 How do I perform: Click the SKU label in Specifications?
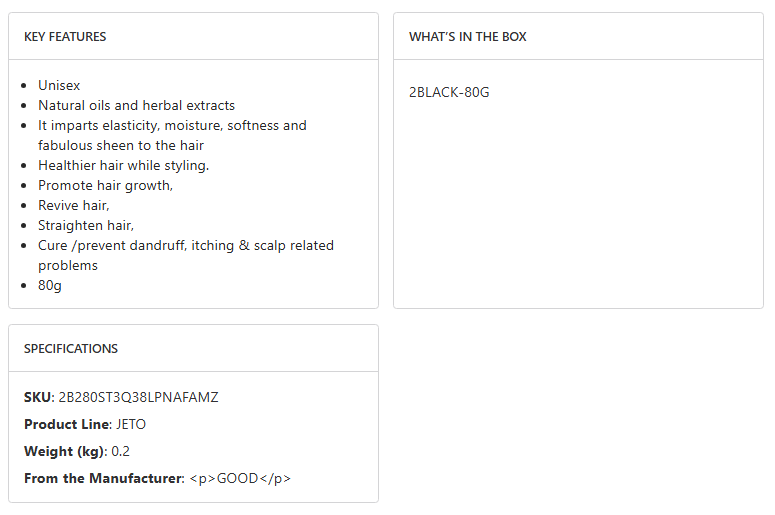click(x=38, y=397)
